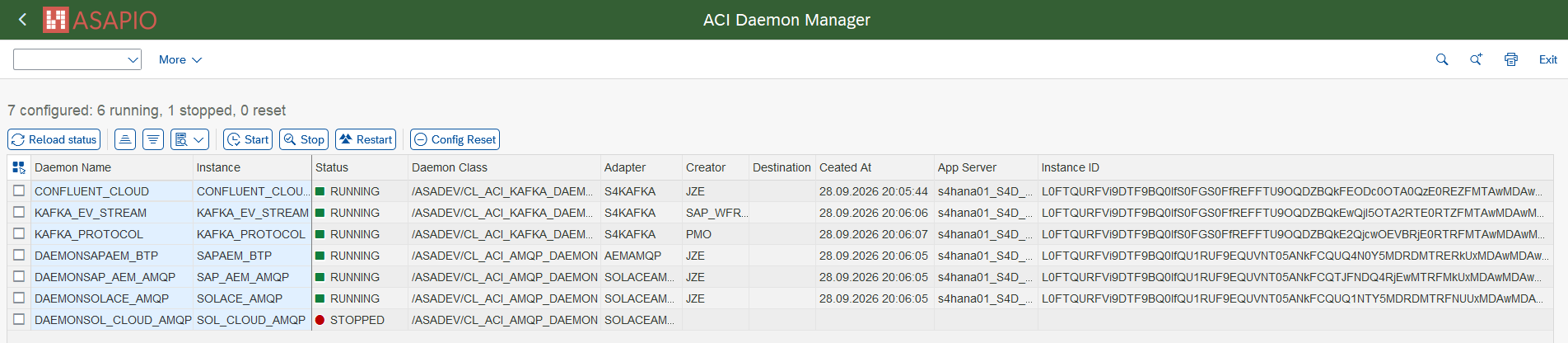
Task: Click the 28.09.2026 20:05:44 created cell
Action: click(875, 191)
